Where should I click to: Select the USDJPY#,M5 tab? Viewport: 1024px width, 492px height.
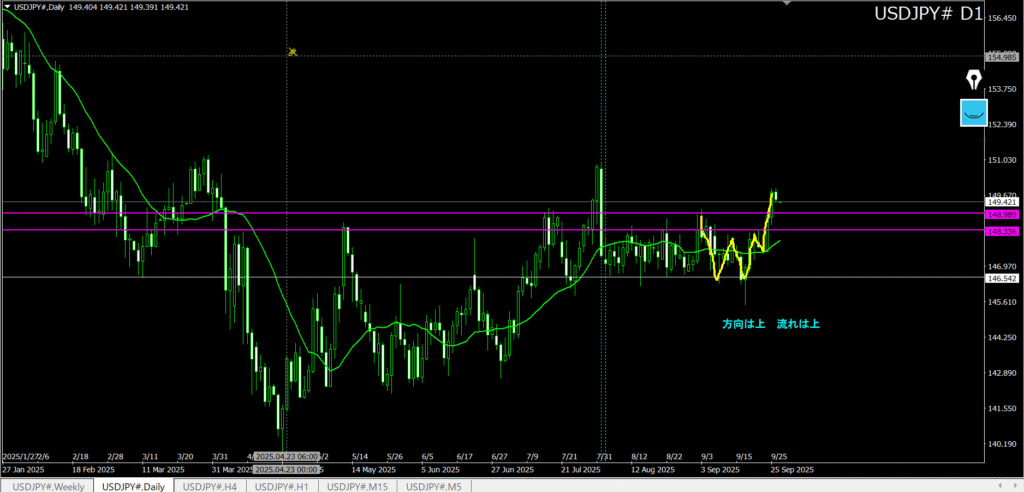pyautogui.click(x=435, y=485)
